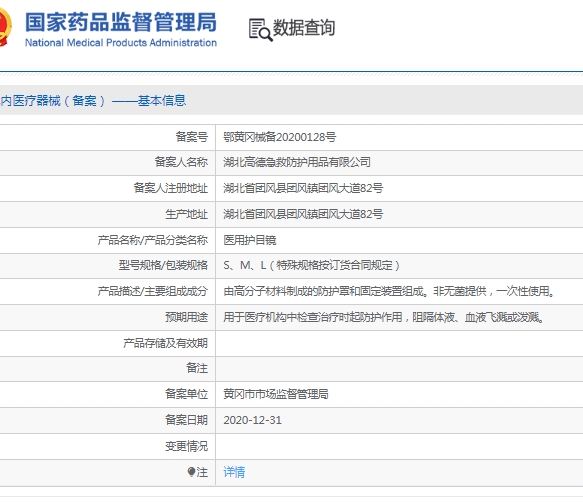This screenshot has width=583, height=503.
Task: Click the 型号规格/包装规格 label
Action: point(163,265)
